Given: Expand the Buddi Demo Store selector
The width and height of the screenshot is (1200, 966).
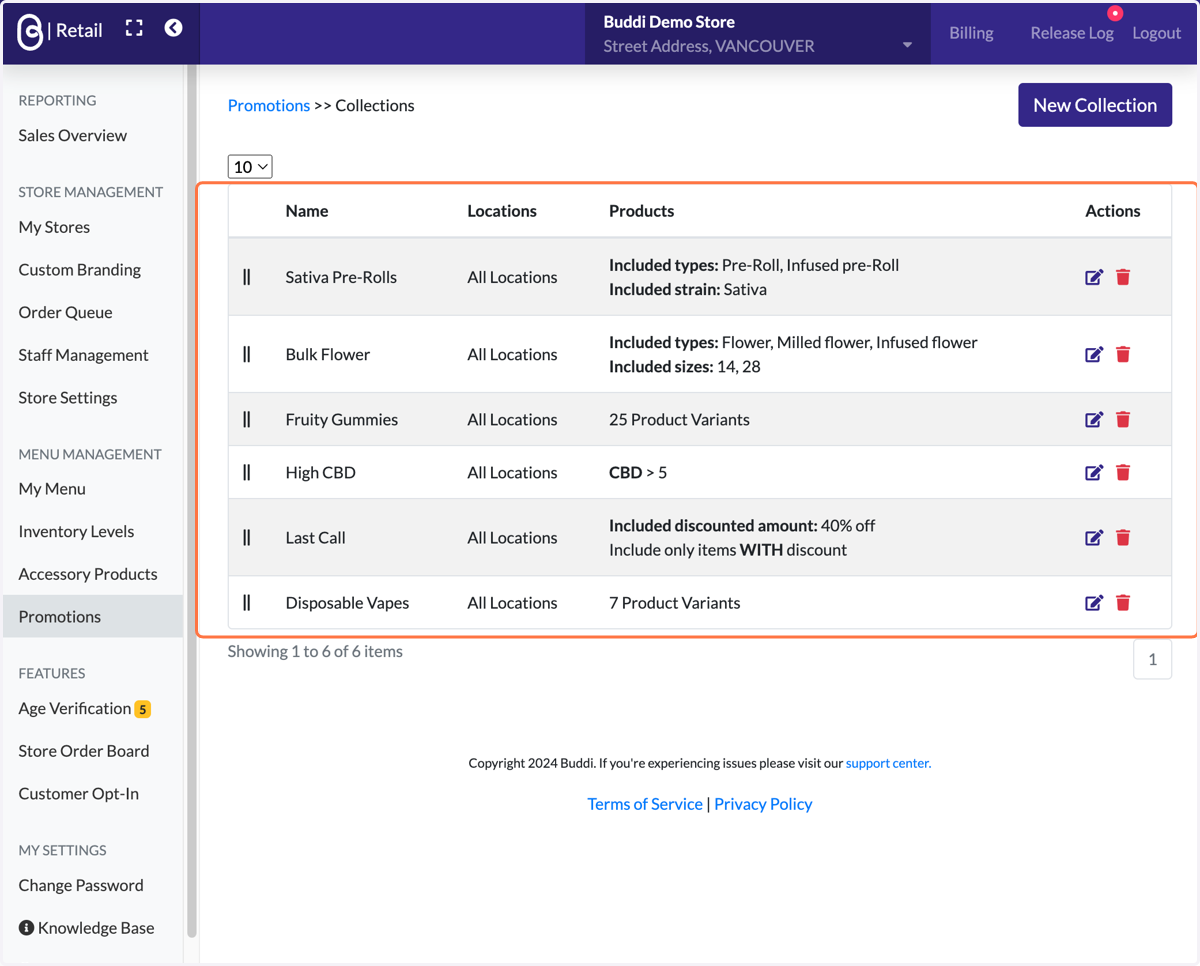Looking at the screenshot, I should coord(758,34).
